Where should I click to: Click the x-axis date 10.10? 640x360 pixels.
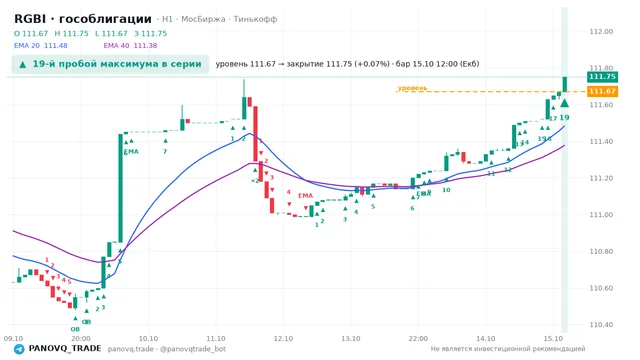coord(148,339)
